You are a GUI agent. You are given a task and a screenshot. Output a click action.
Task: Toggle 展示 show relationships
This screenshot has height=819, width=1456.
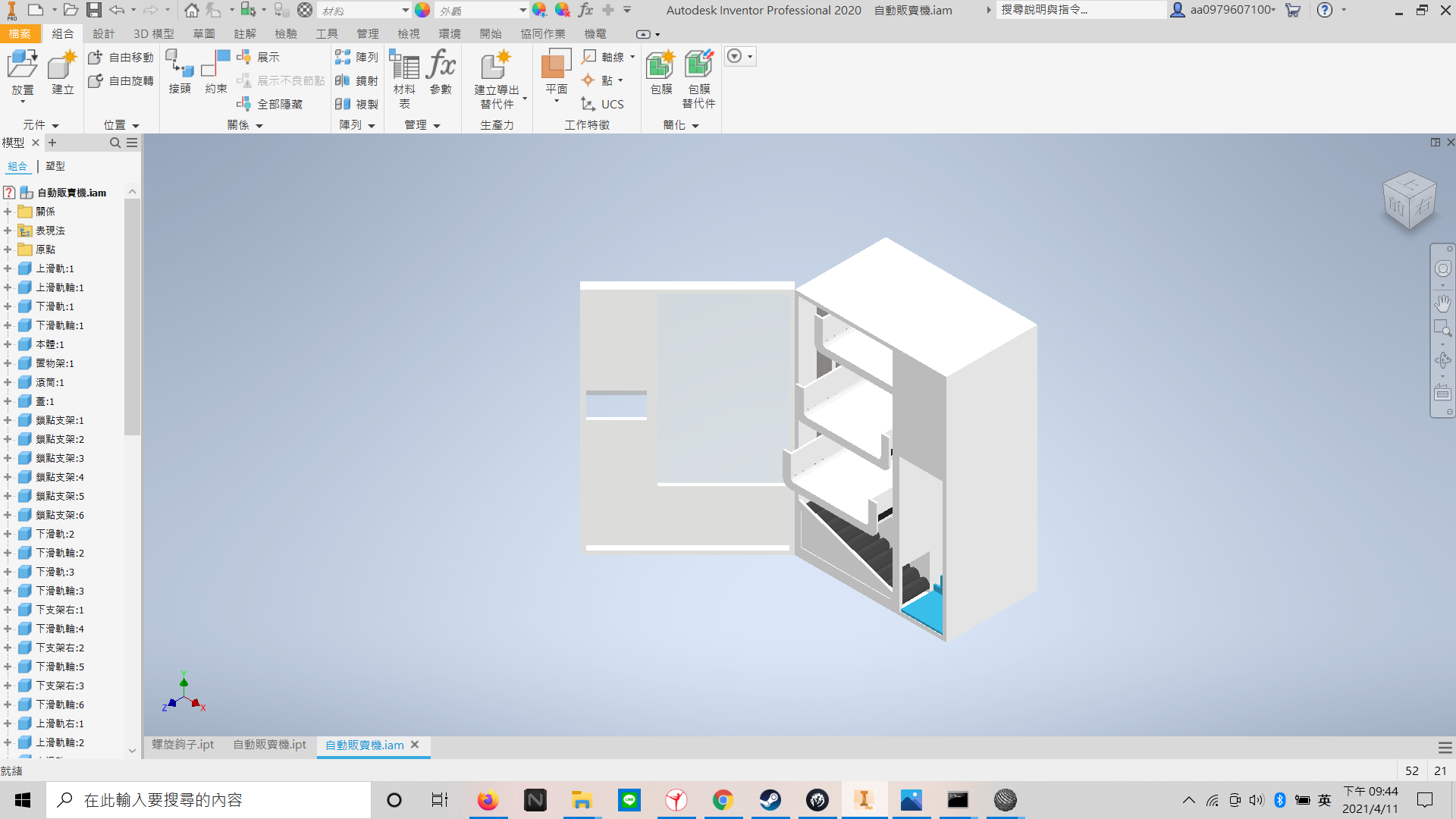click(259, 57)
